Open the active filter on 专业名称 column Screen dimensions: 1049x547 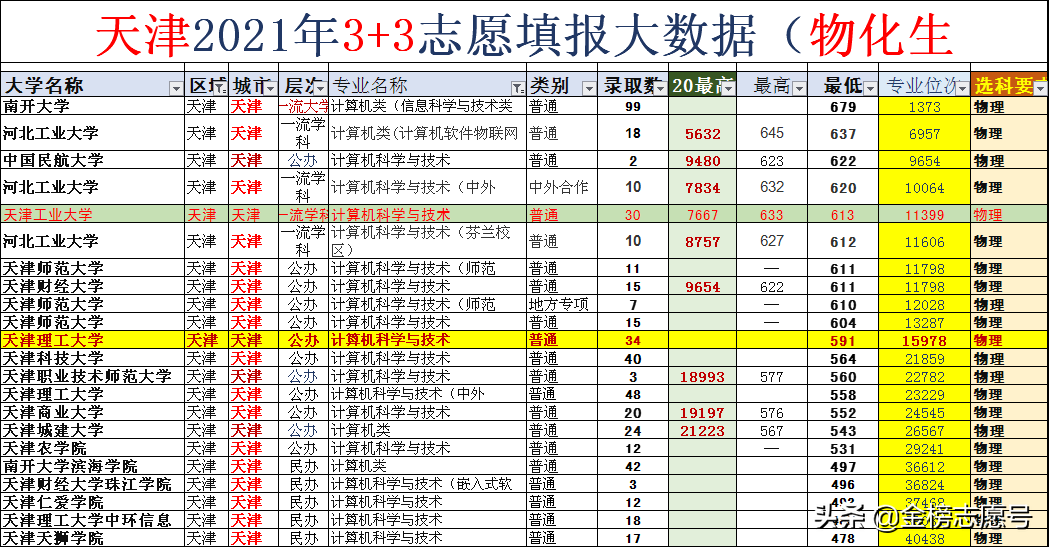pos(518,88)
